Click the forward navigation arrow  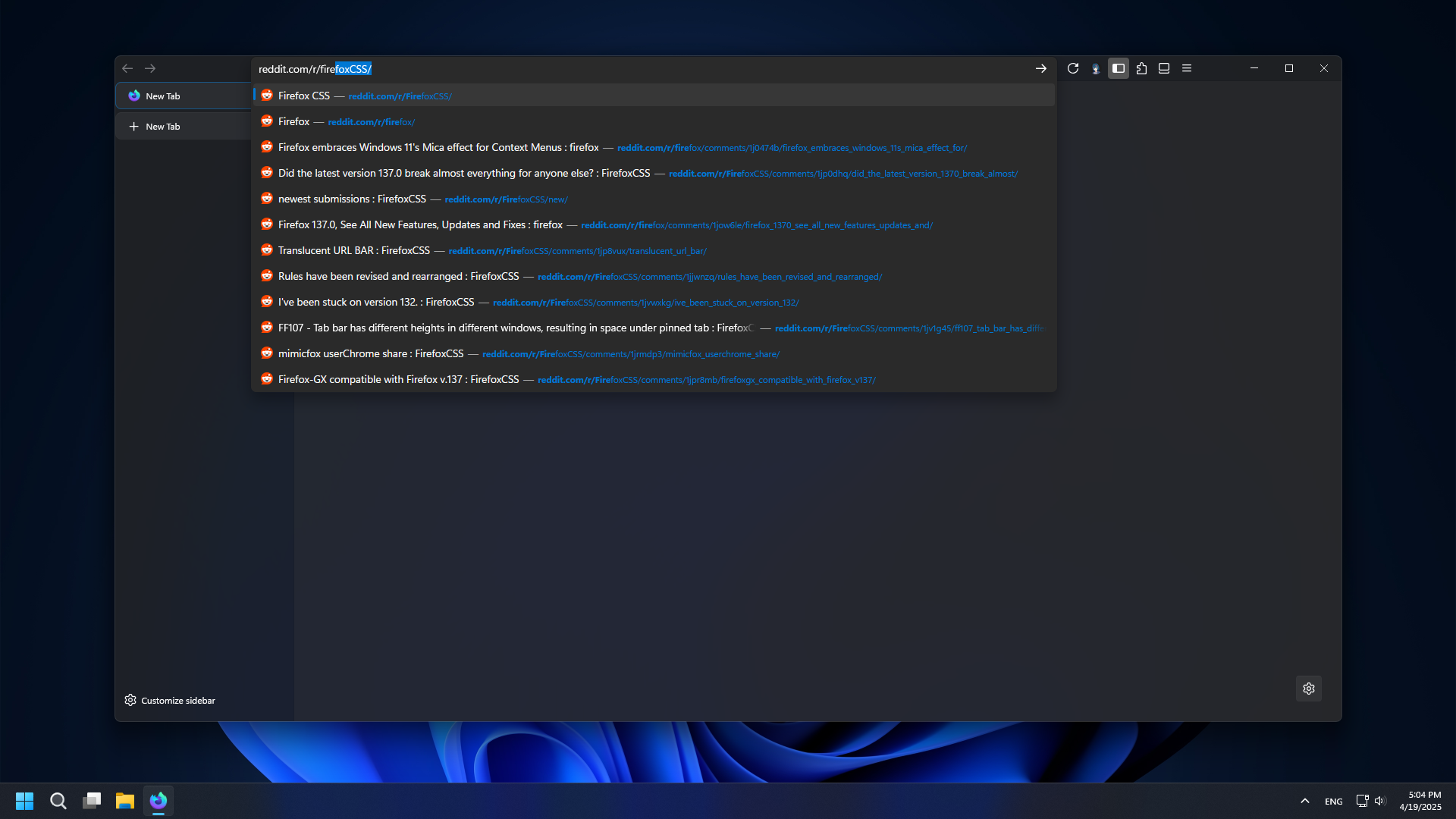150,68
